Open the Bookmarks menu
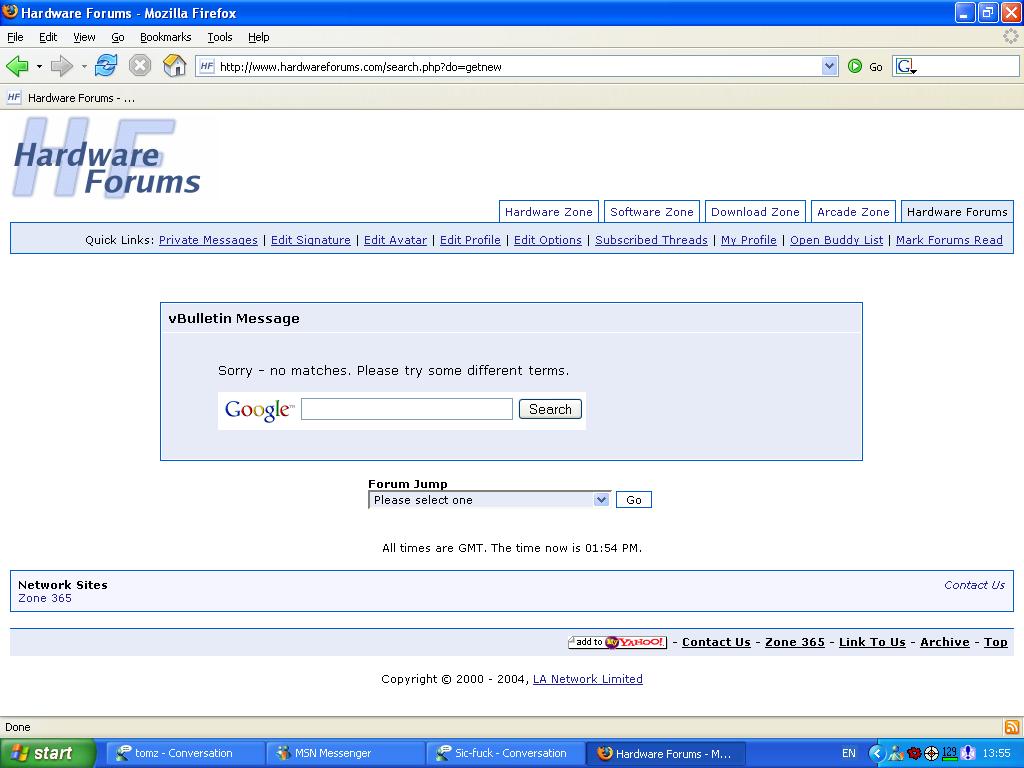The image size is (1024, 768). click(x=165, y=37)
